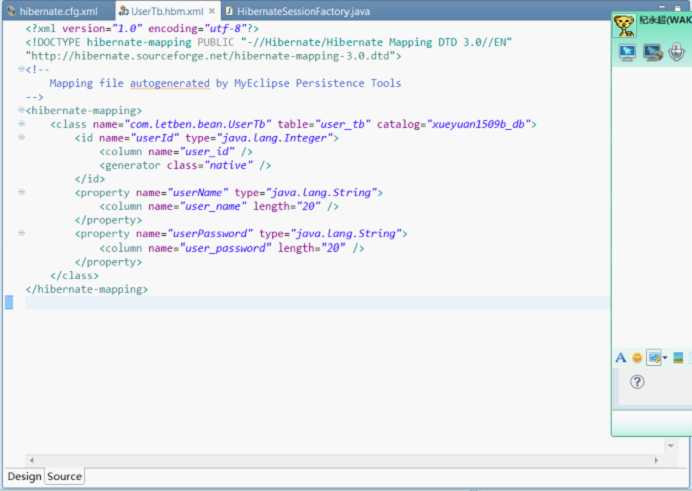Image resolution: width=692 pixels, height=491 pixels.
Task: Click the horizontal scrollbar left arrow
Action: tap(32, 460)
